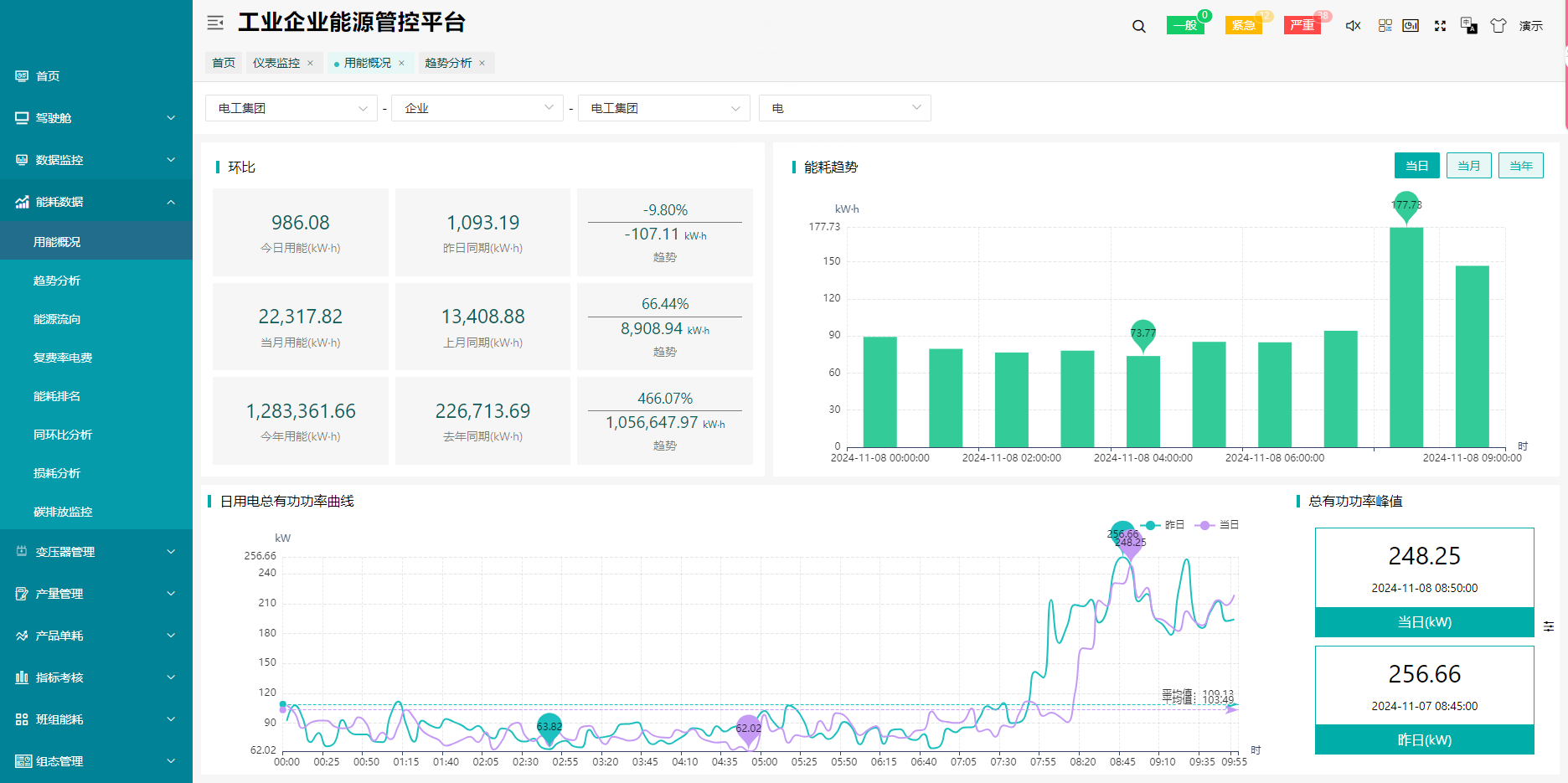The image size is (1568, 783).
Task: Close the 趋势分析 tab
Action: click(x=482, y=63)
